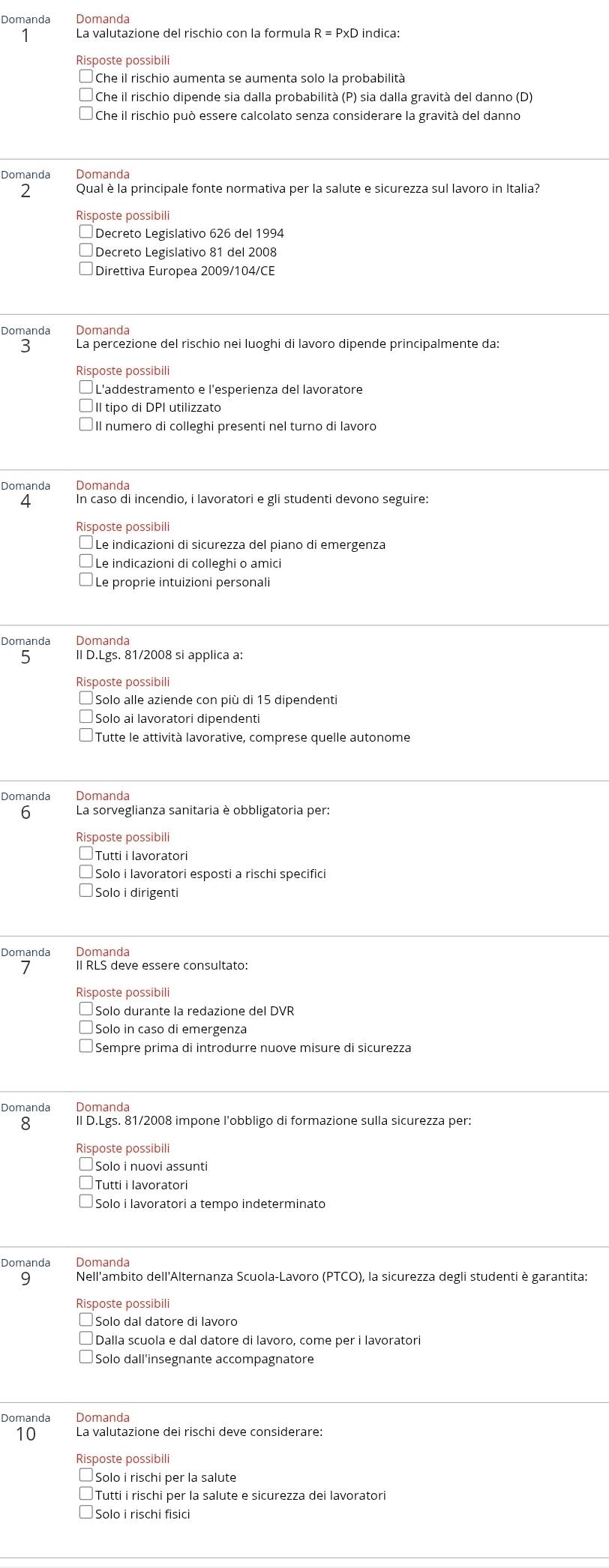Select 'Tutti i lavoratori' under question 8
The image size is (609, 1568).
[x=86, y=1183]
